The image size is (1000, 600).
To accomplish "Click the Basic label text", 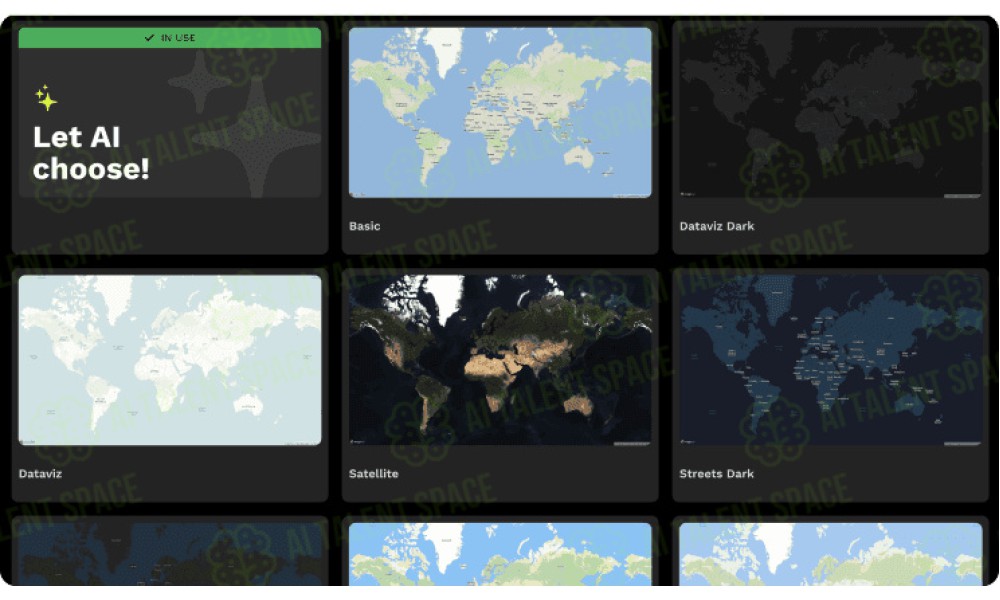I will tap(365, 226).
